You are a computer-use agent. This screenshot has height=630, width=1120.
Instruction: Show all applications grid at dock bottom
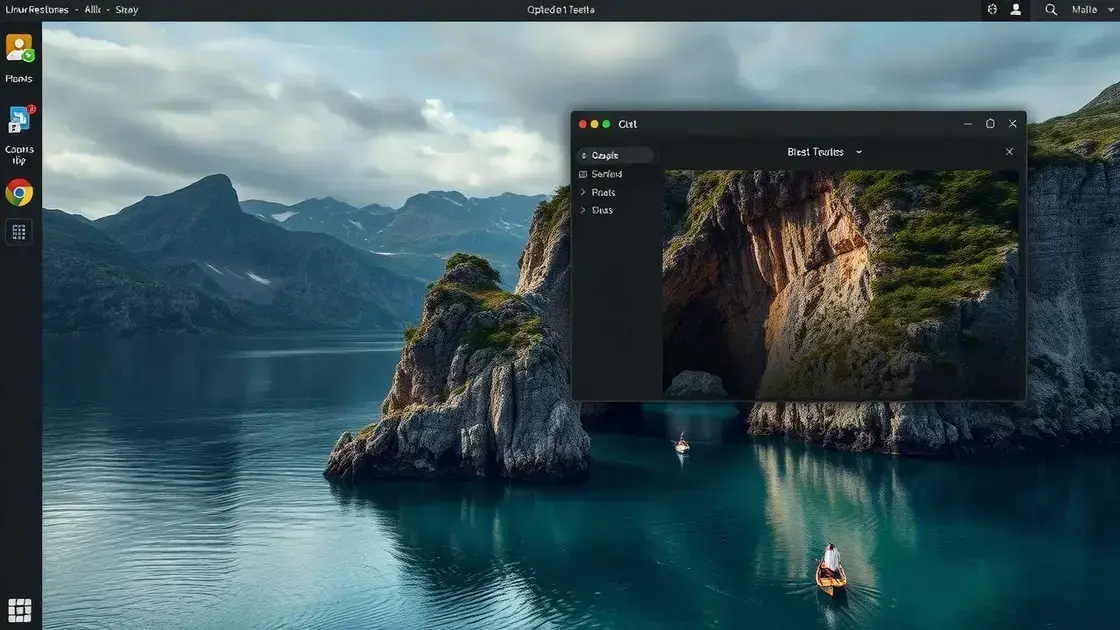pyautogui.click(x=19, y=610)
